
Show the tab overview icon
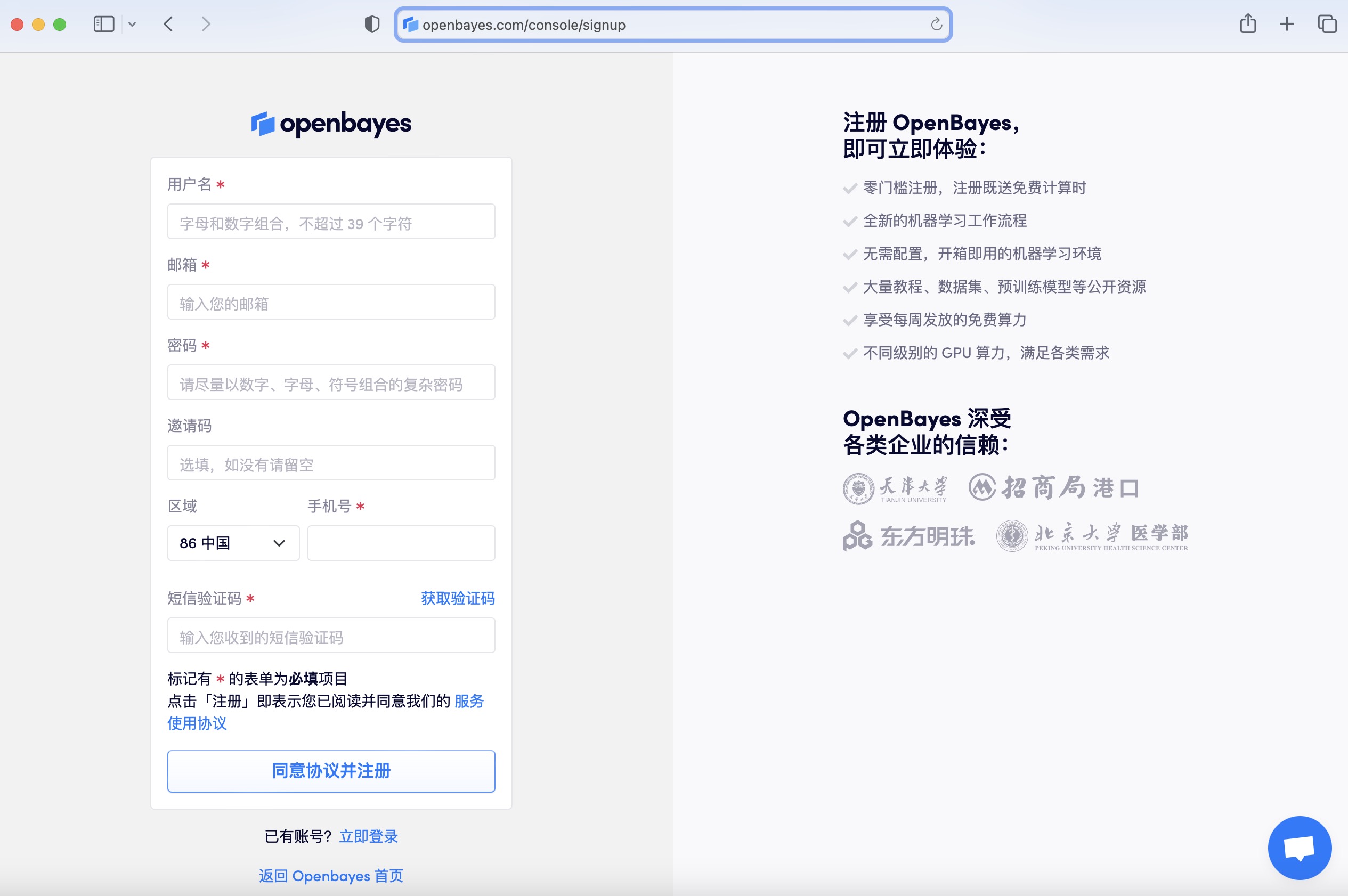[x=1327, y=24]
